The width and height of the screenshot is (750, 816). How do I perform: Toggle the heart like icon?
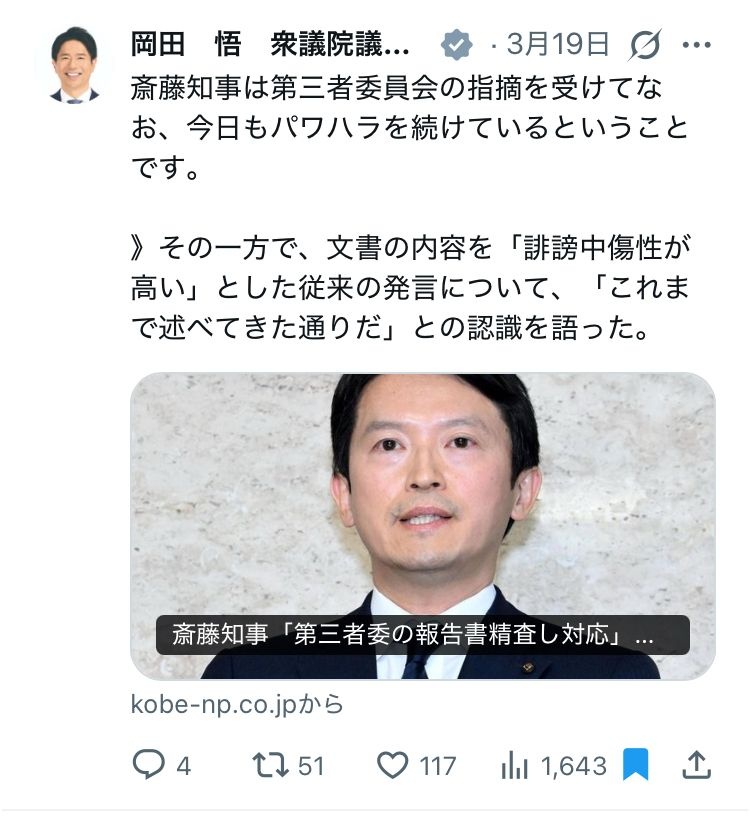coord(392,765)
